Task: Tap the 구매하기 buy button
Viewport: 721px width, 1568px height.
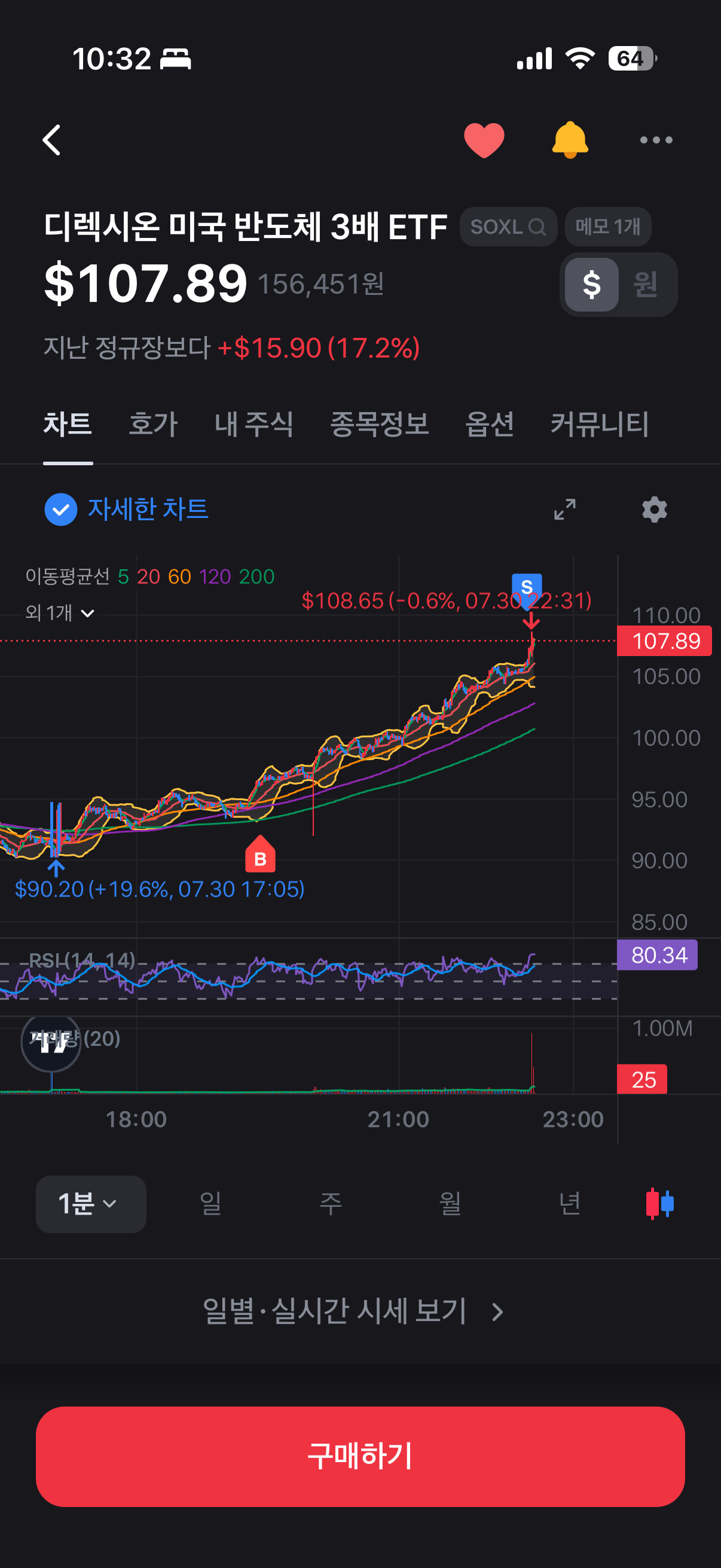Action: [360, 1456]
